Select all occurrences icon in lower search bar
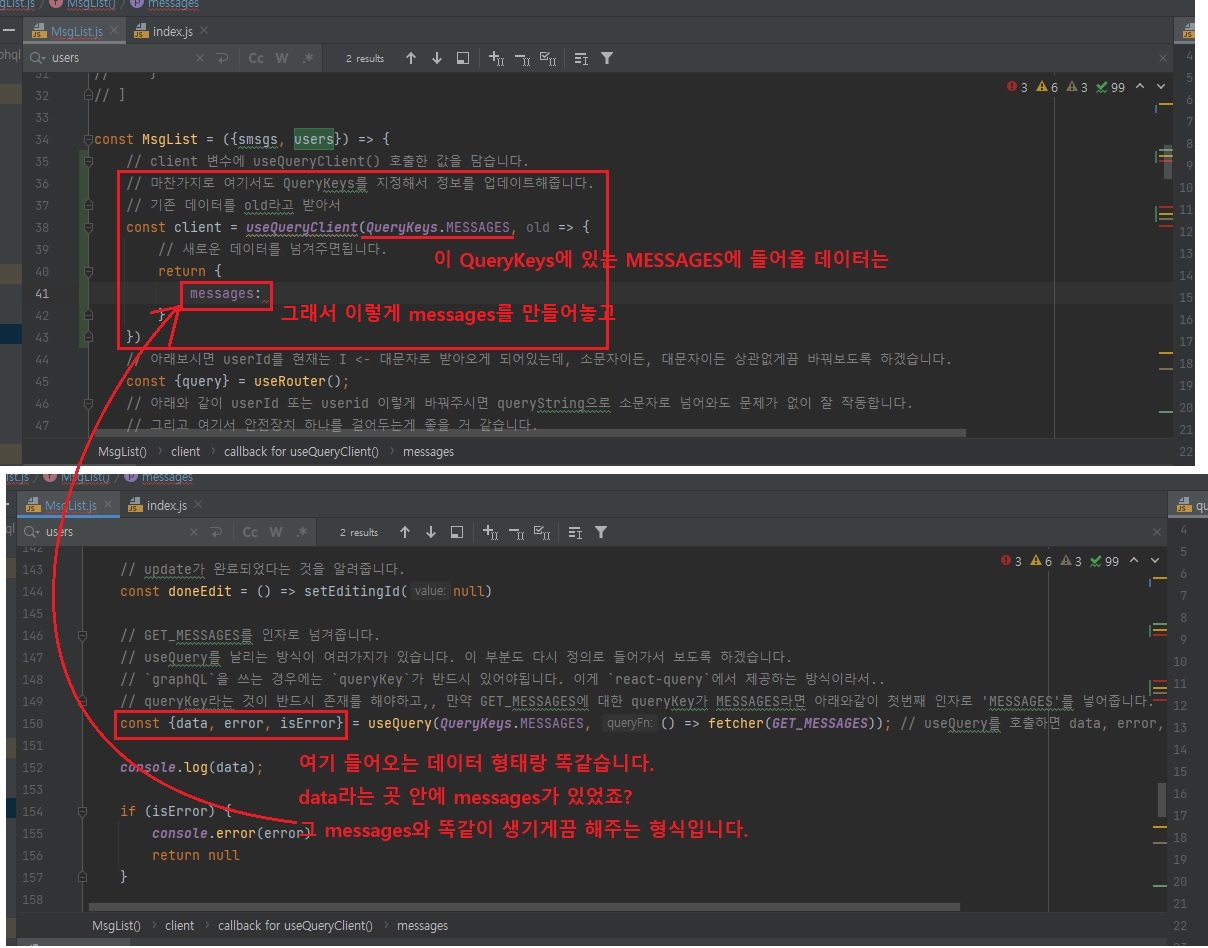Screen dimensions: 1208x948 click(542, 532)
